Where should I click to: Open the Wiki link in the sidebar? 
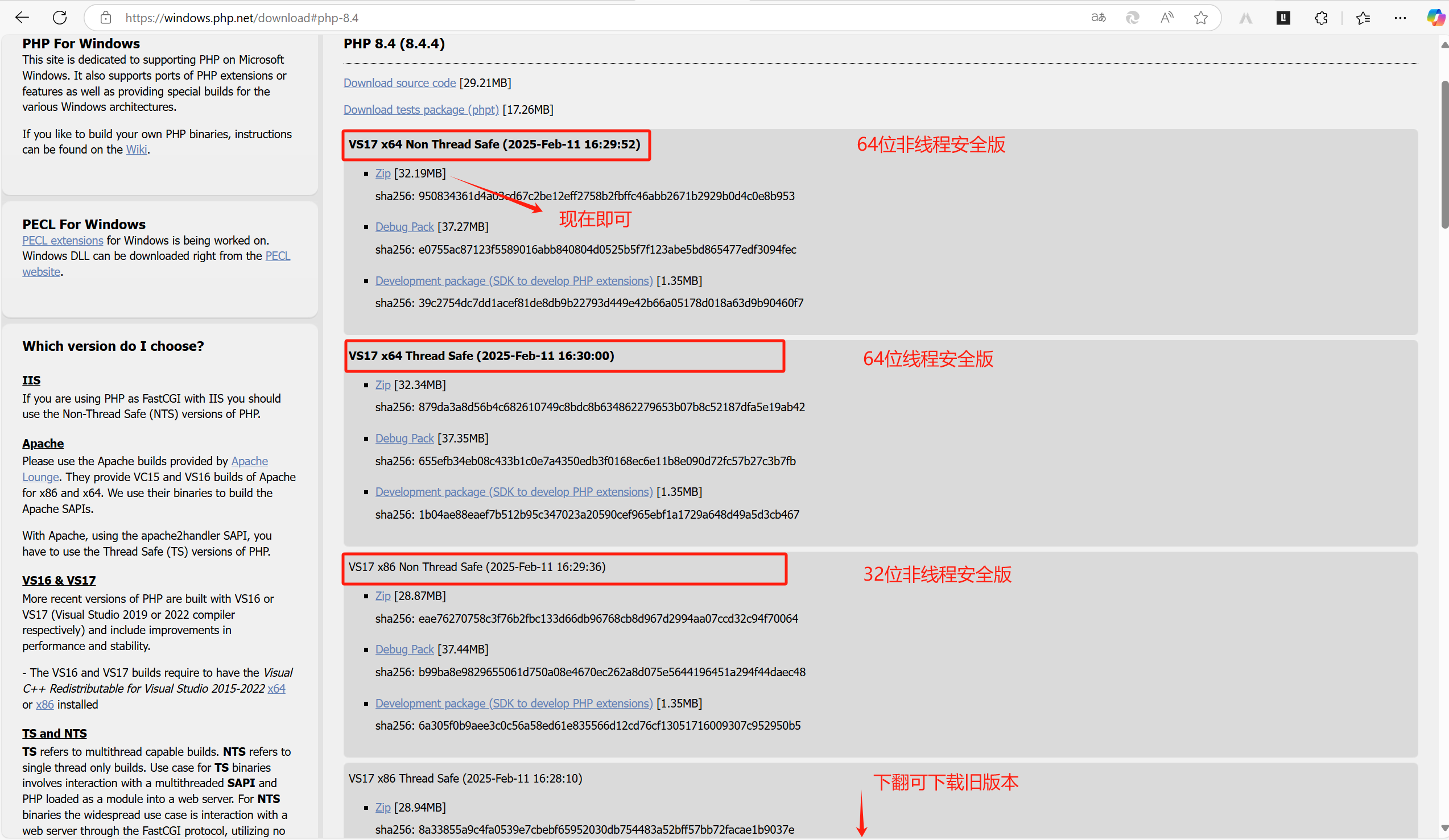[x=137, y=149]
